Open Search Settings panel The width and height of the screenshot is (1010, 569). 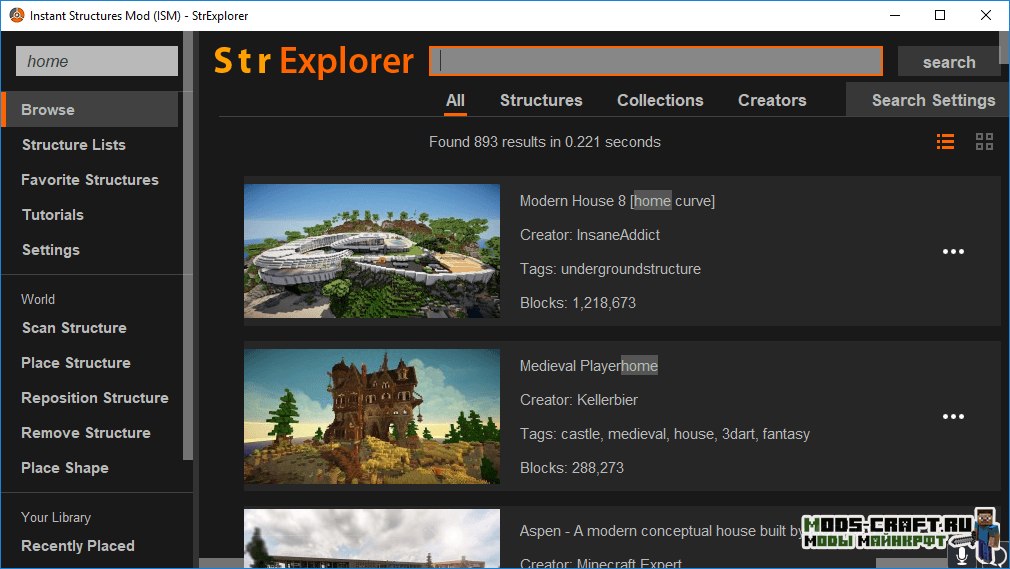(x=932, y=100)
